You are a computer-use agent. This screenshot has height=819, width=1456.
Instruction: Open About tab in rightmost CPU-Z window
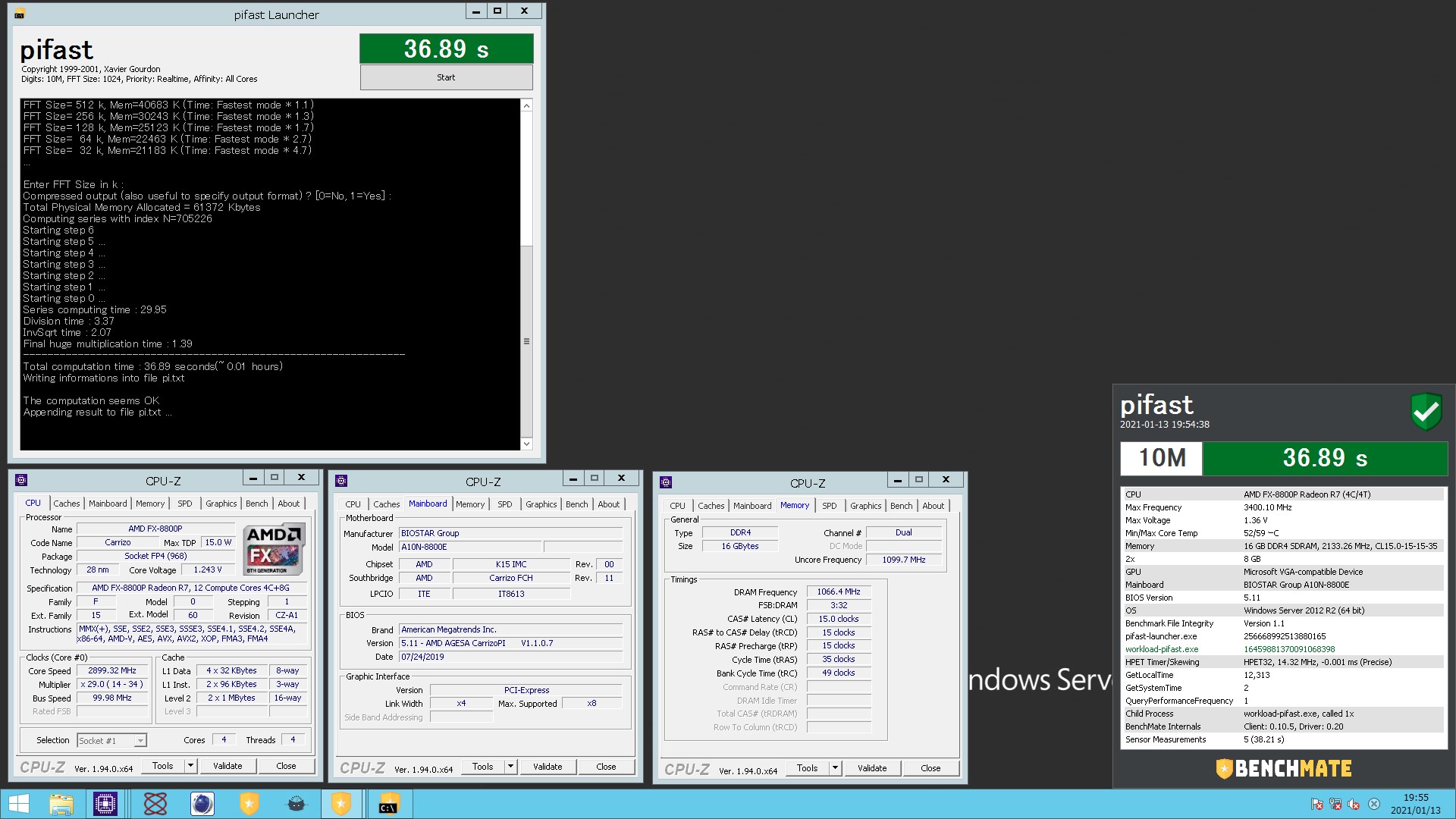[933, 506]
